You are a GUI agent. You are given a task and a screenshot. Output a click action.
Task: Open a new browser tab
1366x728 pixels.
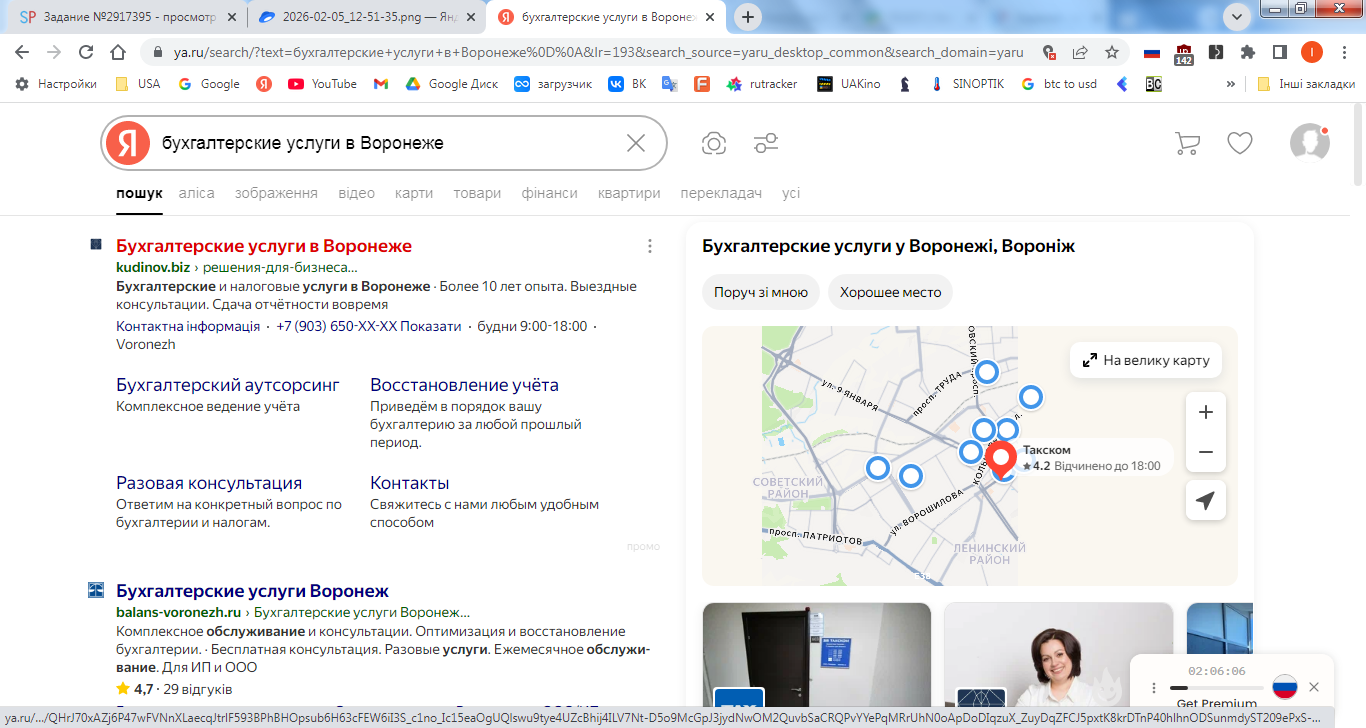point(748,17)
